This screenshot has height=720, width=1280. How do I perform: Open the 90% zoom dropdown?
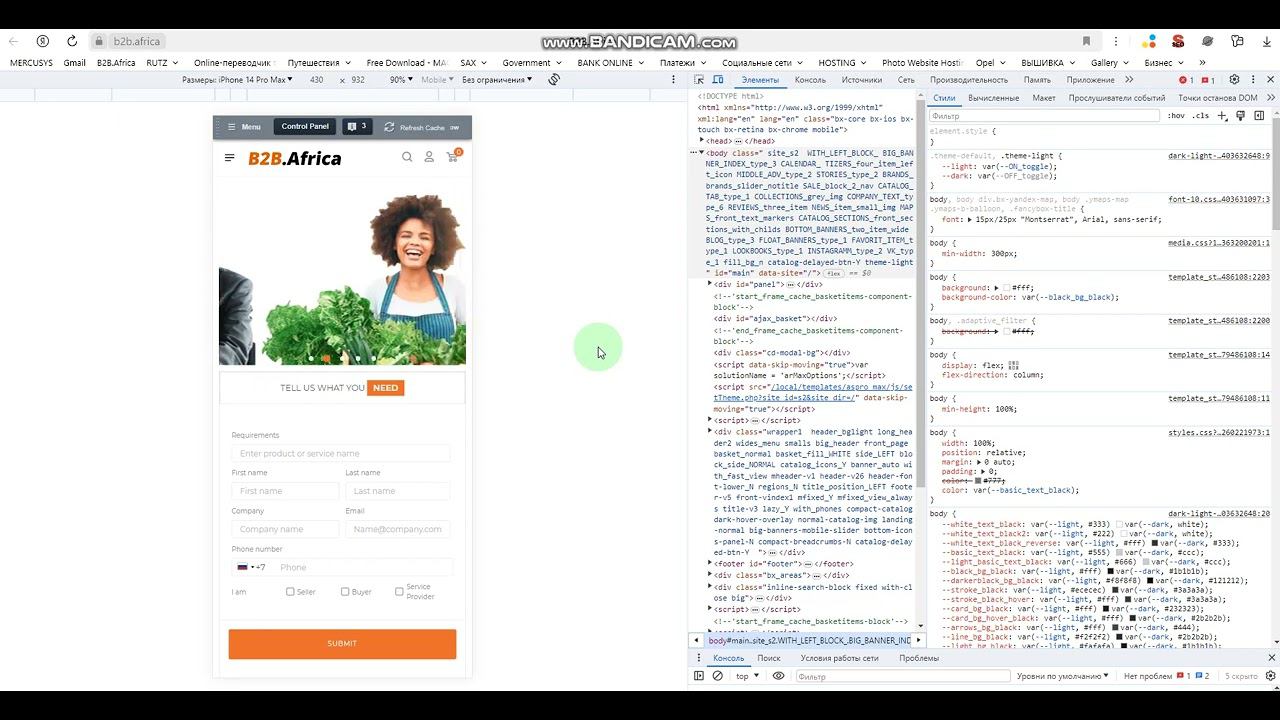coord(401,80)
